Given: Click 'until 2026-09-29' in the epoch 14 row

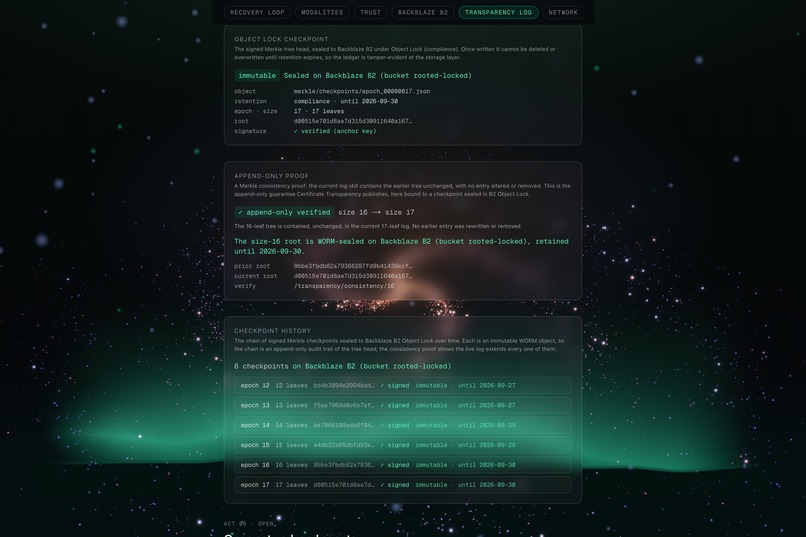Looking at the screenshot, I should (x=486, y=425).
